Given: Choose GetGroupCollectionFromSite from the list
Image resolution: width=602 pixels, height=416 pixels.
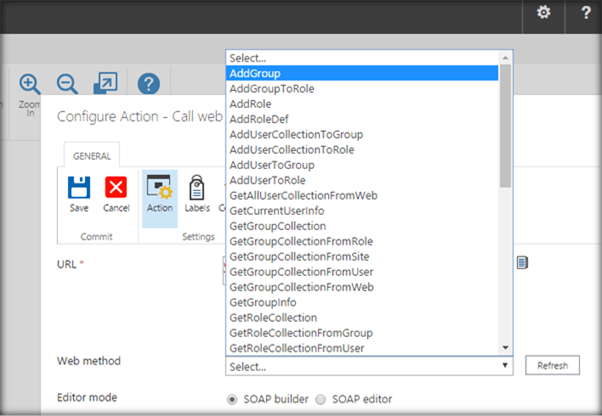Looking at the screenshot, I should pos(362,256).
